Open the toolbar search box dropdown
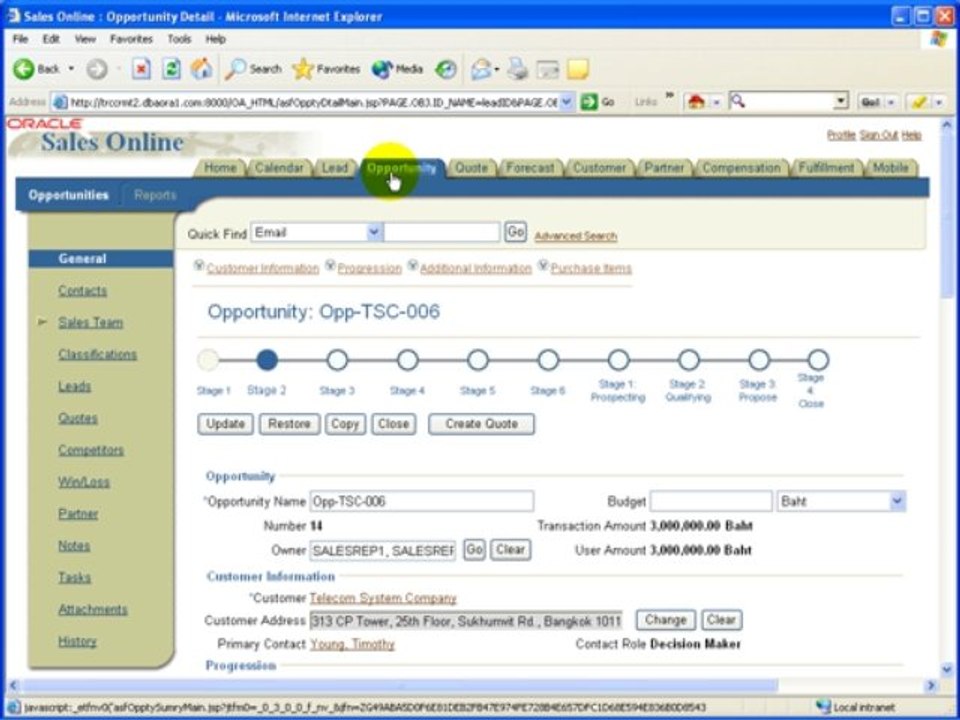The image size is (960, 720). coord(841,101)
